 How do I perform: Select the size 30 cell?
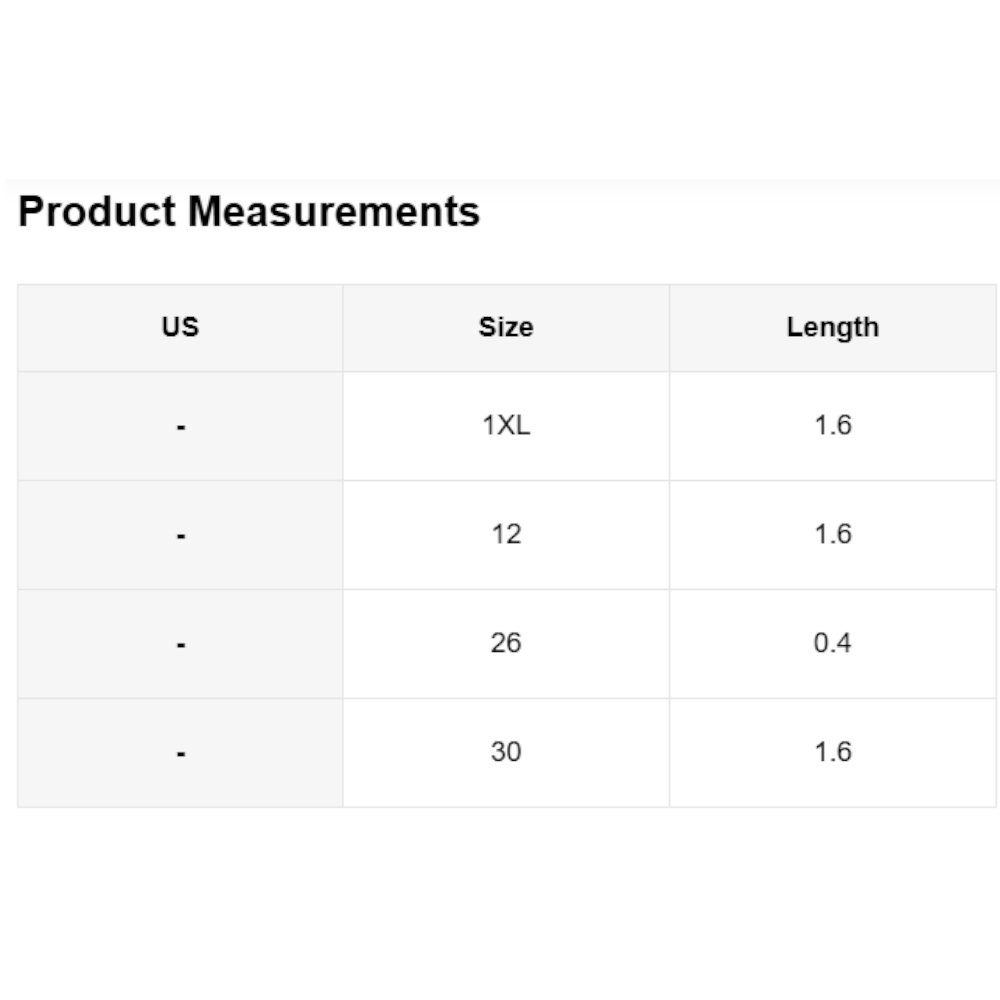pyautogui.click(x=506, y=752)
